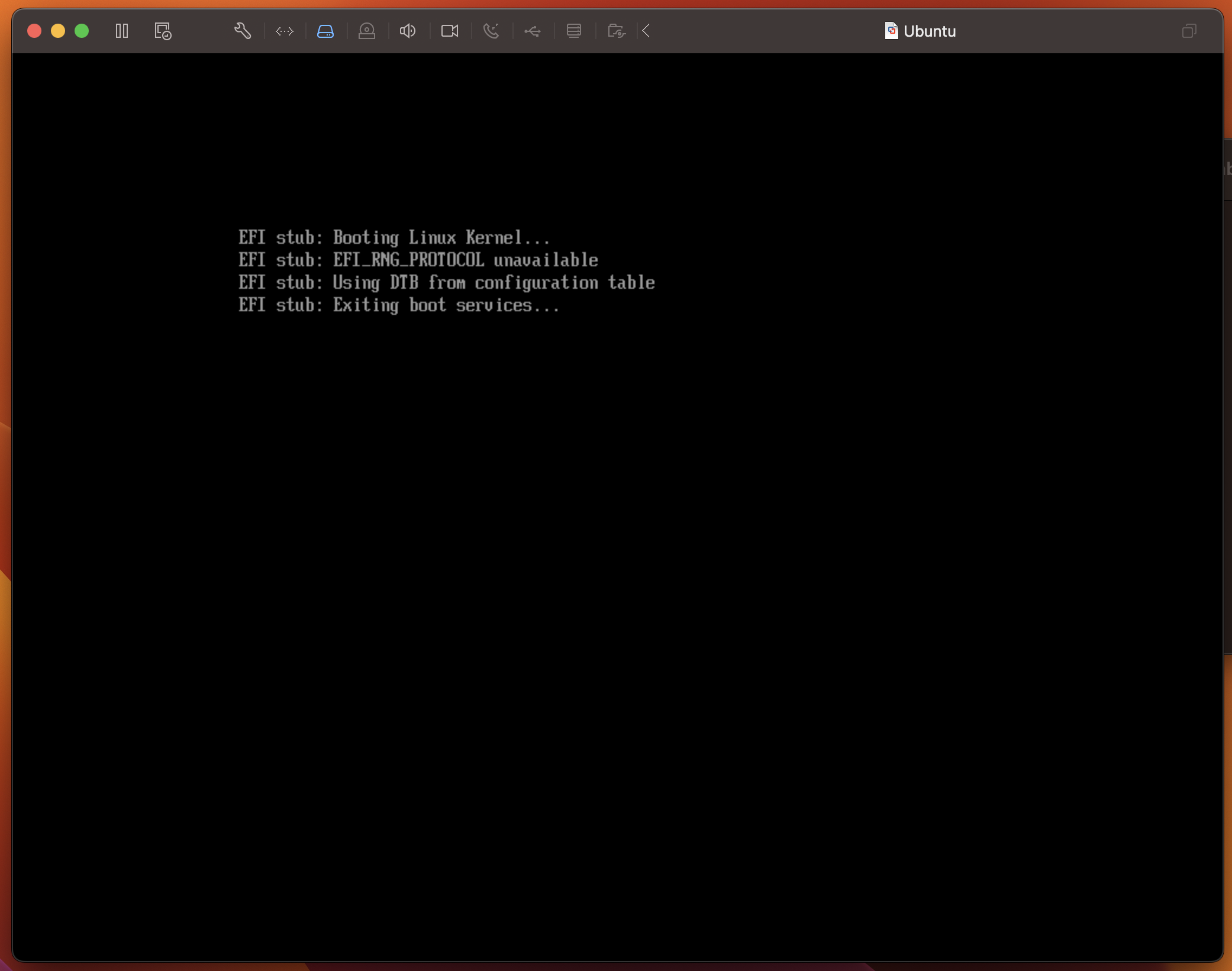Toggle the camera device icon
The height and width of the screenshot is (971, 1232).
tap(450, 31)
